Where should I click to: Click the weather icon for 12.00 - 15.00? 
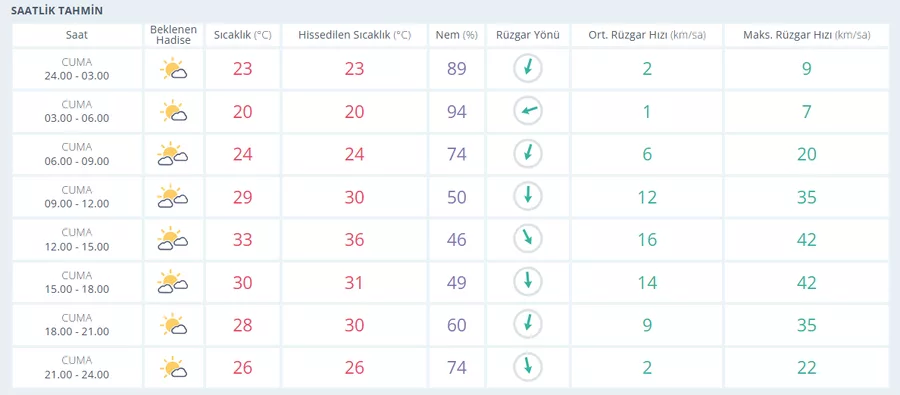pos(173,239)
